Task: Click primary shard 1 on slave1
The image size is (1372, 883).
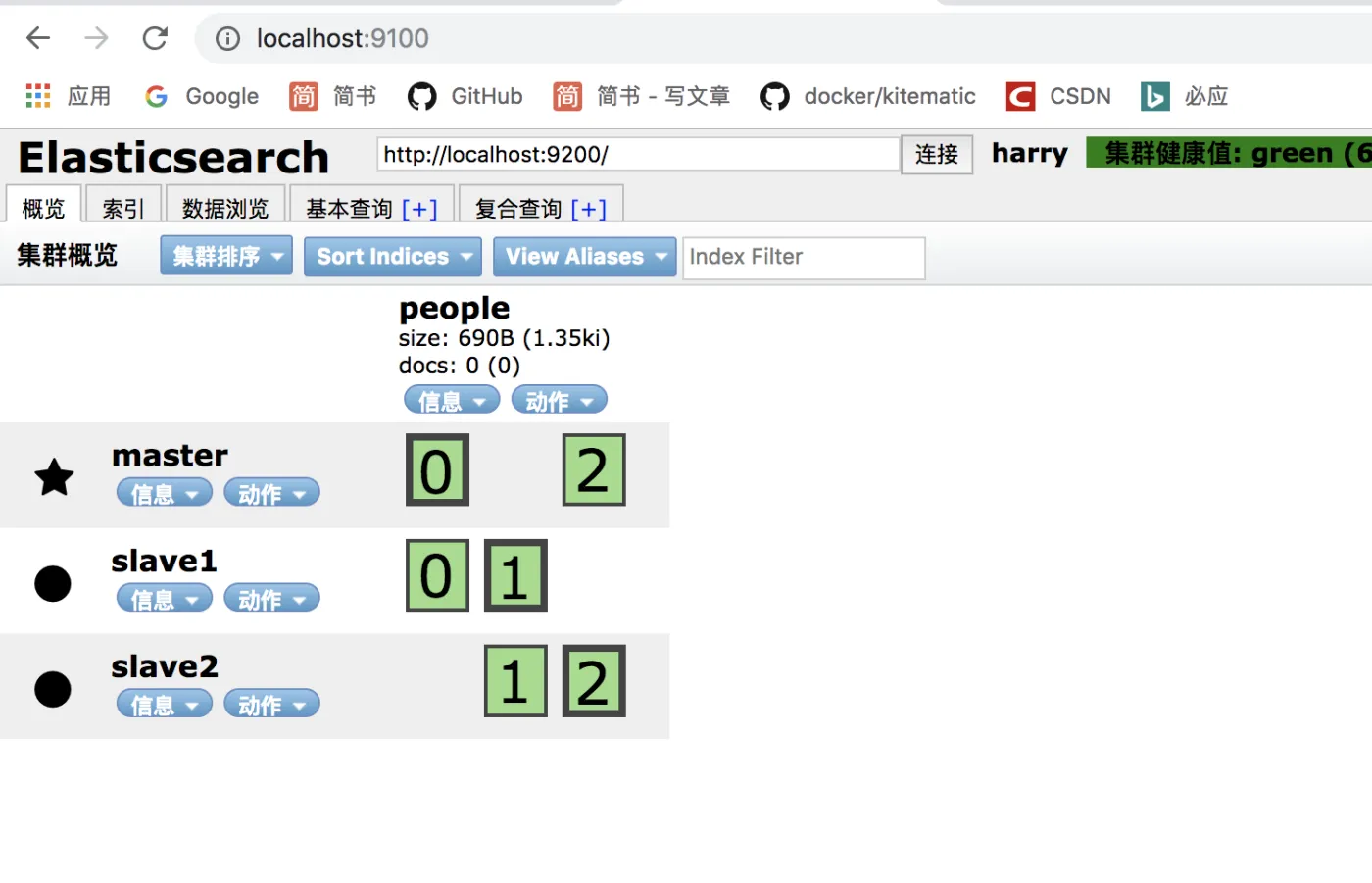Action: coord(515,575)
